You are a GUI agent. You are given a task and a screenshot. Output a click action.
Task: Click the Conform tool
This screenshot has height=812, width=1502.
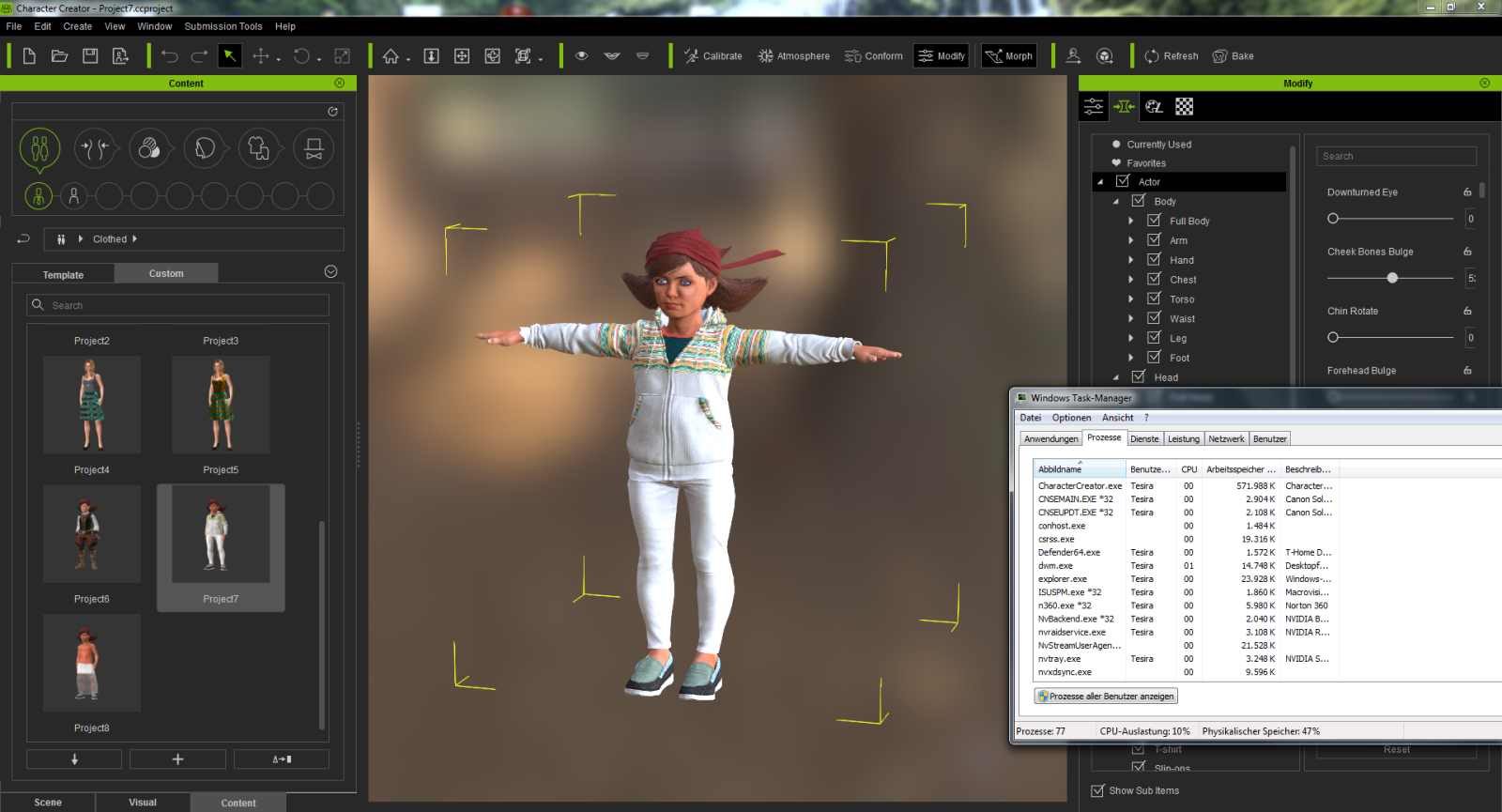pos(873,56)
